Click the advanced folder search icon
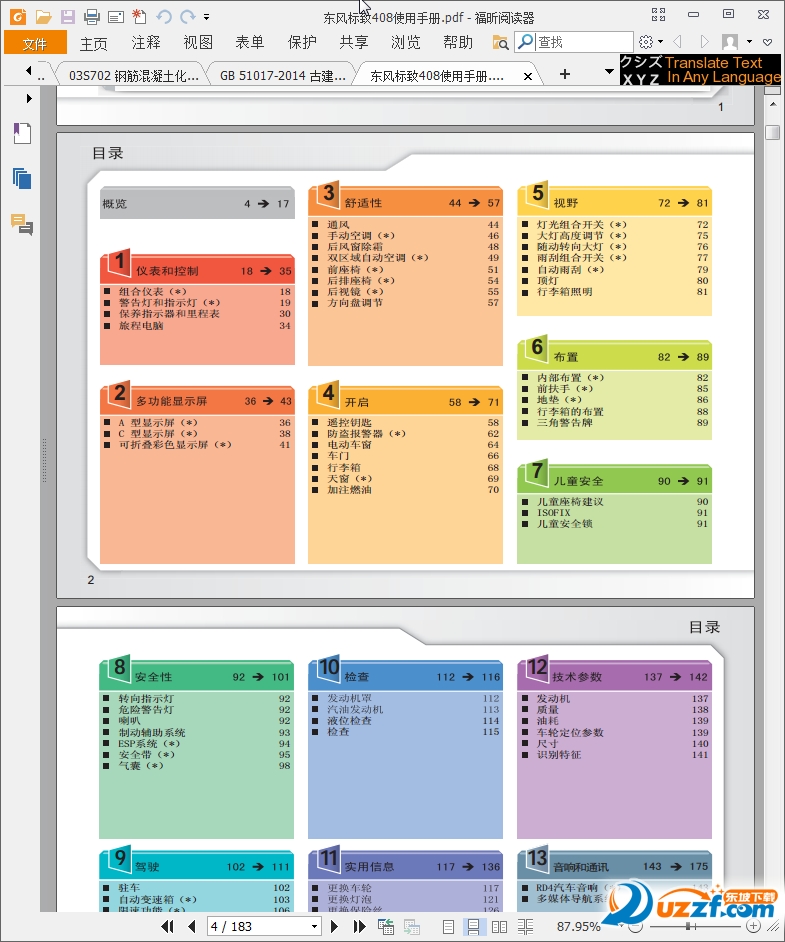This screenshot has height=942, width=785. coord(500,42)
